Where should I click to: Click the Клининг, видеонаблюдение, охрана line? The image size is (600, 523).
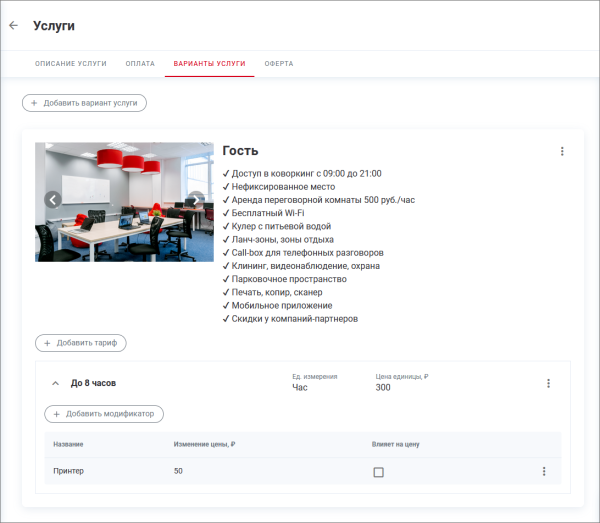301,266
